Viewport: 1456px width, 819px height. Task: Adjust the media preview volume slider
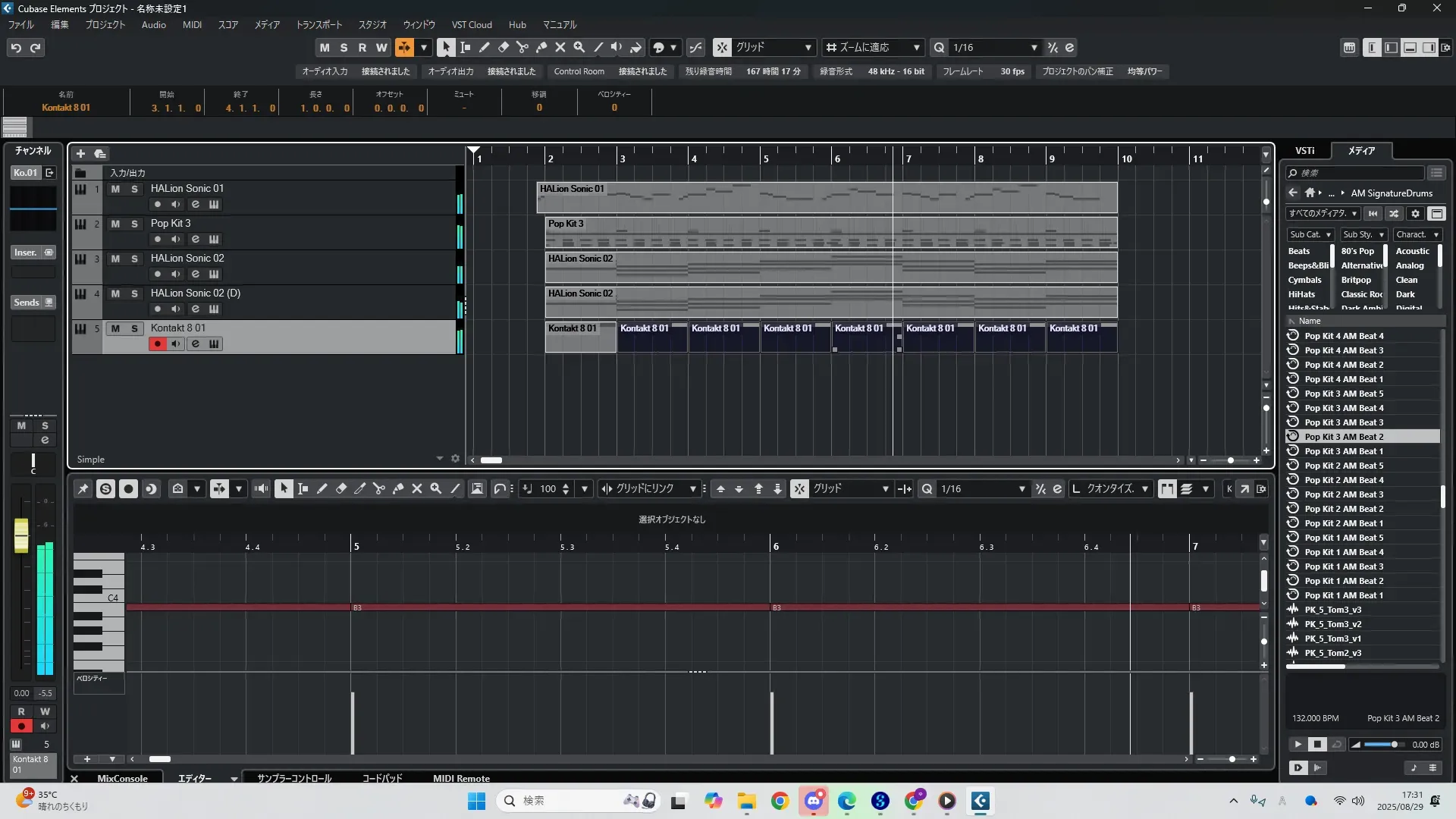click(x=1393, y=745)
